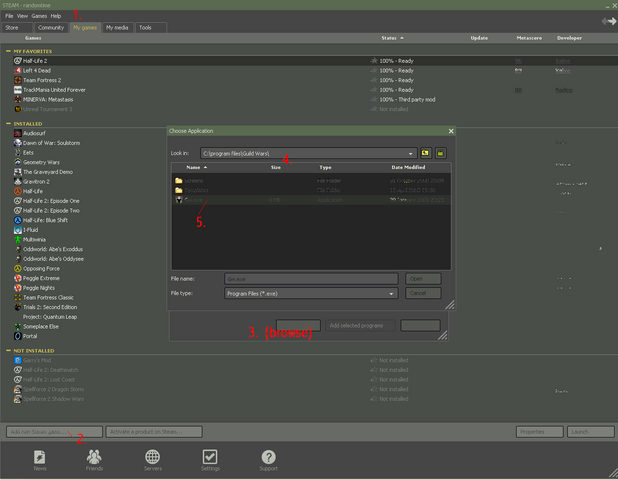Viewport: 618px width, 480px height.
Task: Open the File menu
Action: [x=9, y=16]
